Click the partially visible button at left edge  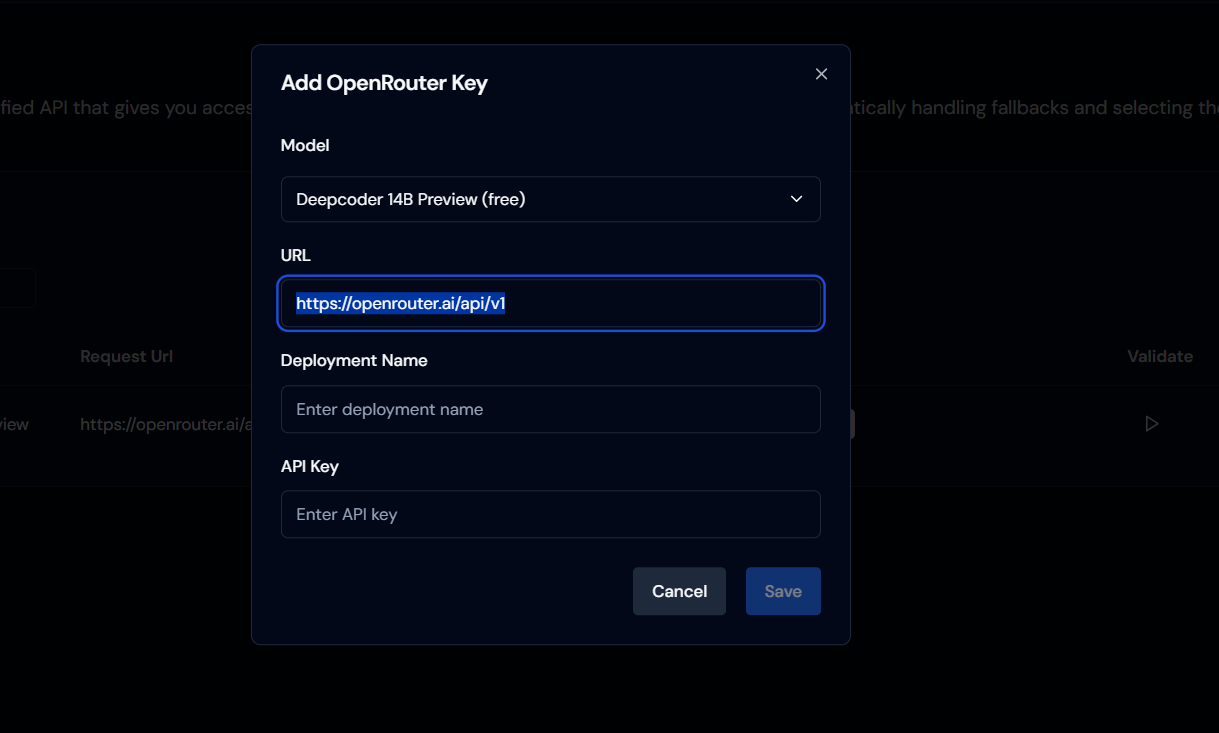point(17,288)
